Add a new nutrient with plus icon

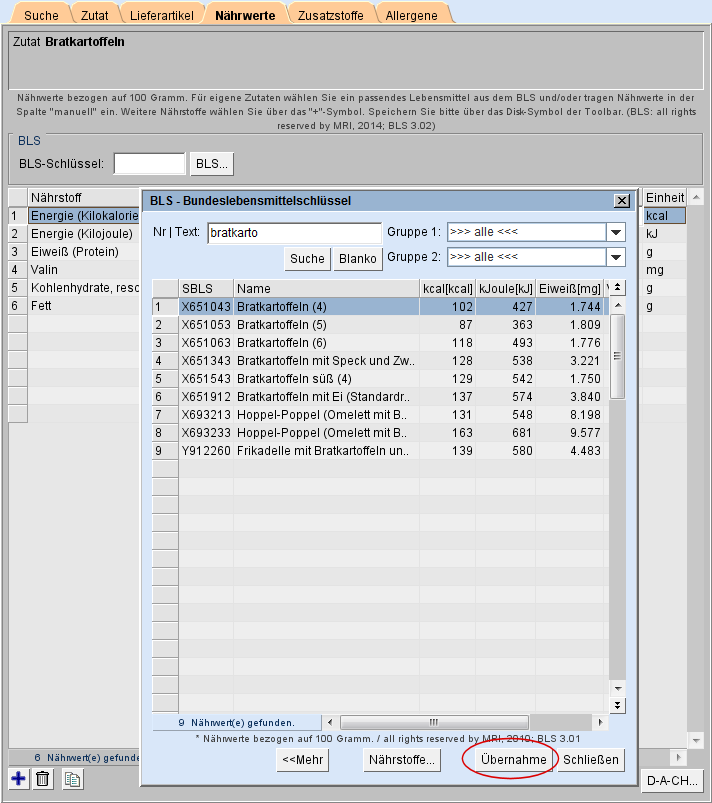[x=18, y=779]
